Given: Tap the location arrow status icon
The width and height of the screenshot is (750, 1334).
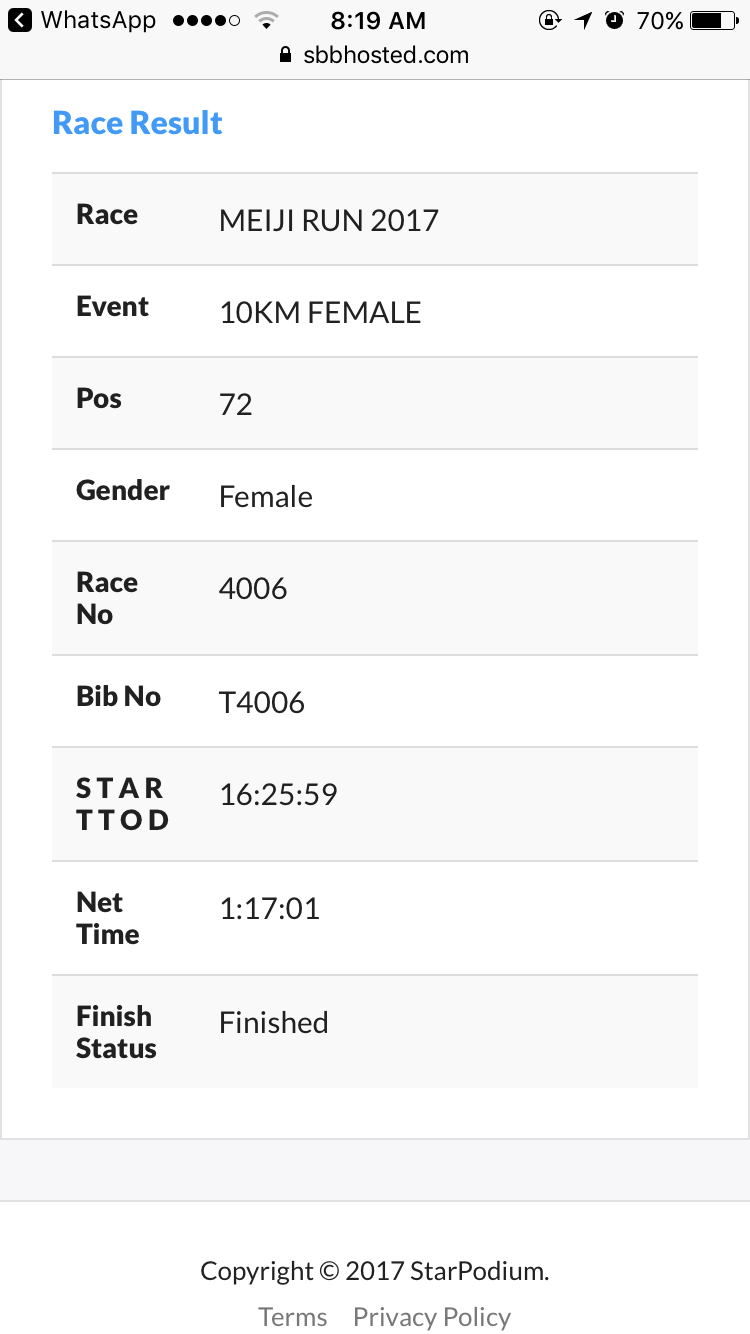Looking at the screenshot, I should tap(583, 20).
